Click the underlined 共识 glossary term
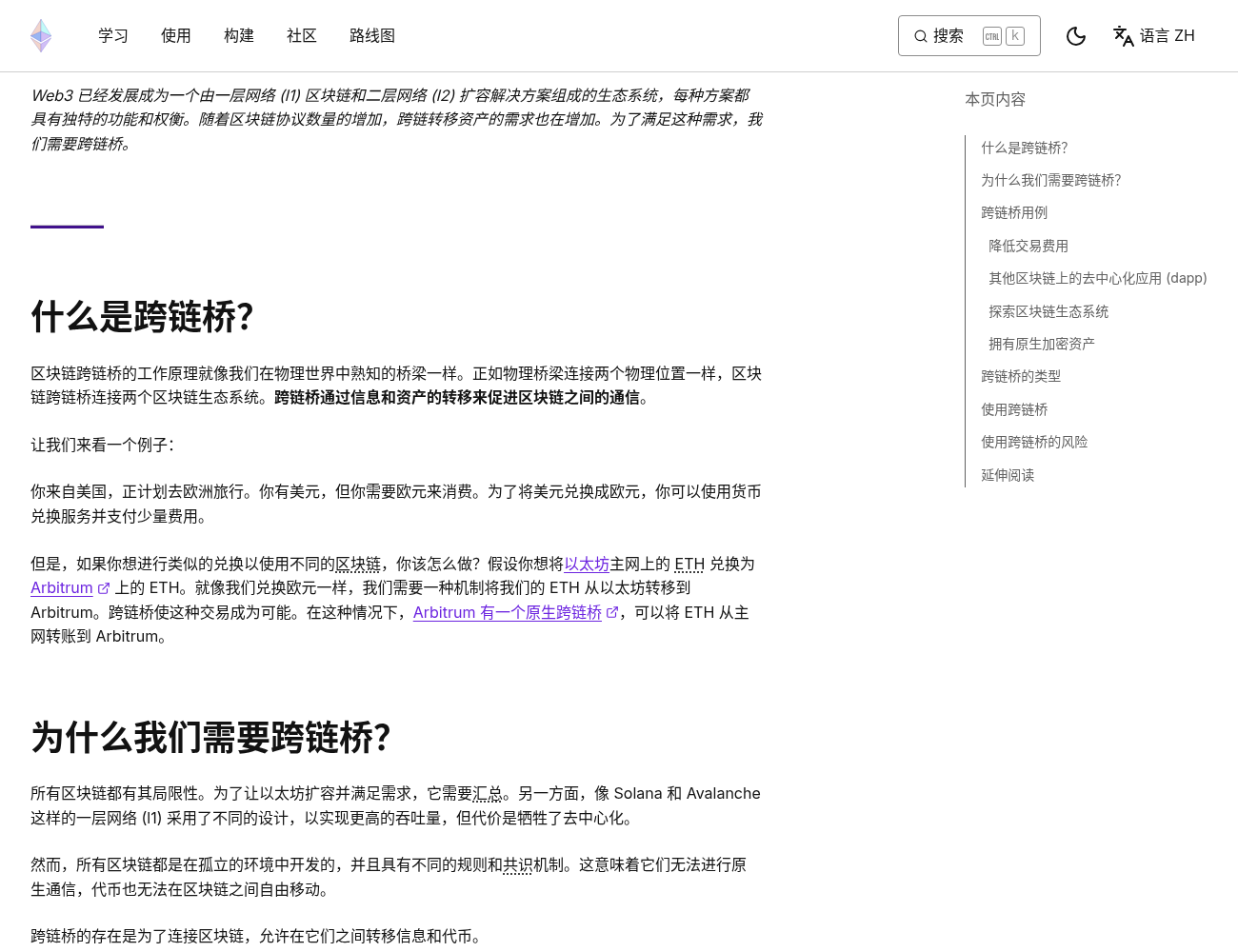This screenshot has height=952, width=1238. click(518, 864)
